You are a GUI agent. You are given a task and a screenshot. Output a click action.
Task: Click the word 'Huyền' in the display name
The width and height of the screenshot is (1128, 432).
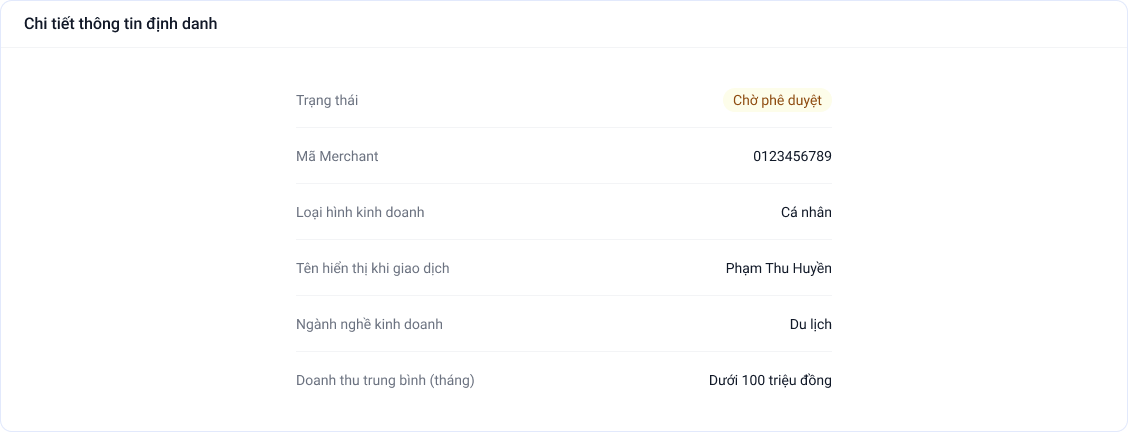point(813,268)
